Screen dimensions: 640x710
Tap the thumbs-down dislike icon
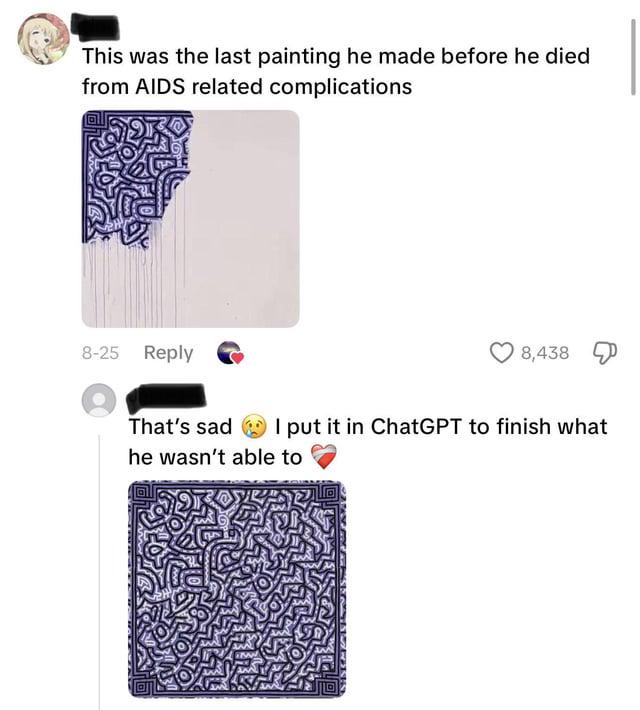pos(605,353)
